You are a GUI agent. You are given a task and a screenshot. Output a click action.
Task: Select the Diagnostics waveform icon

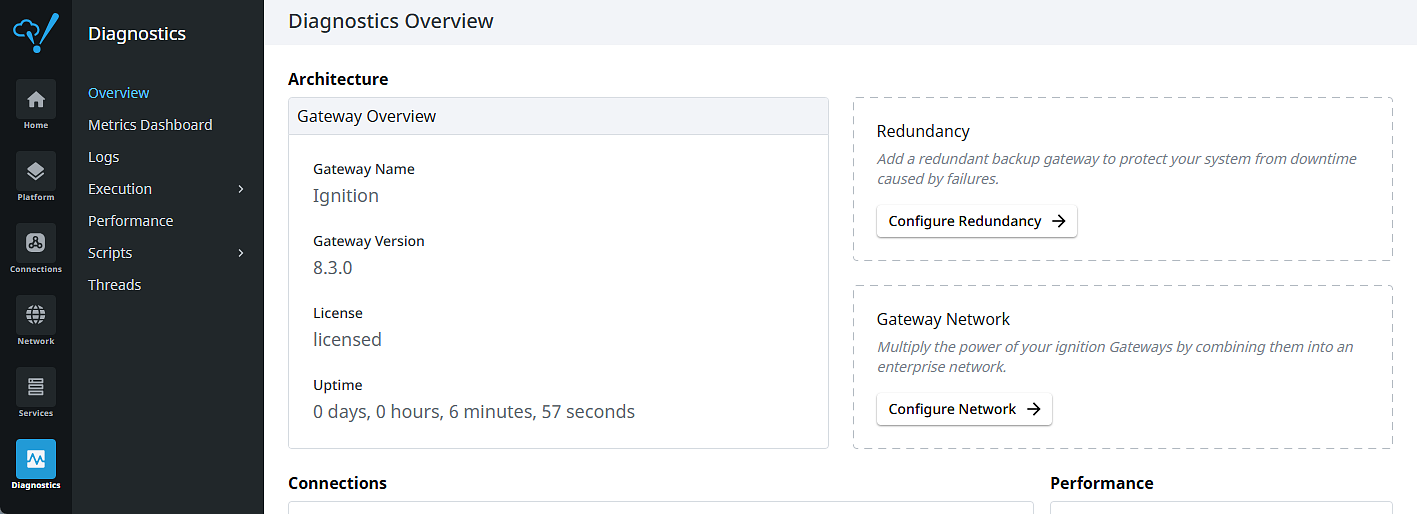pos(36,459)
